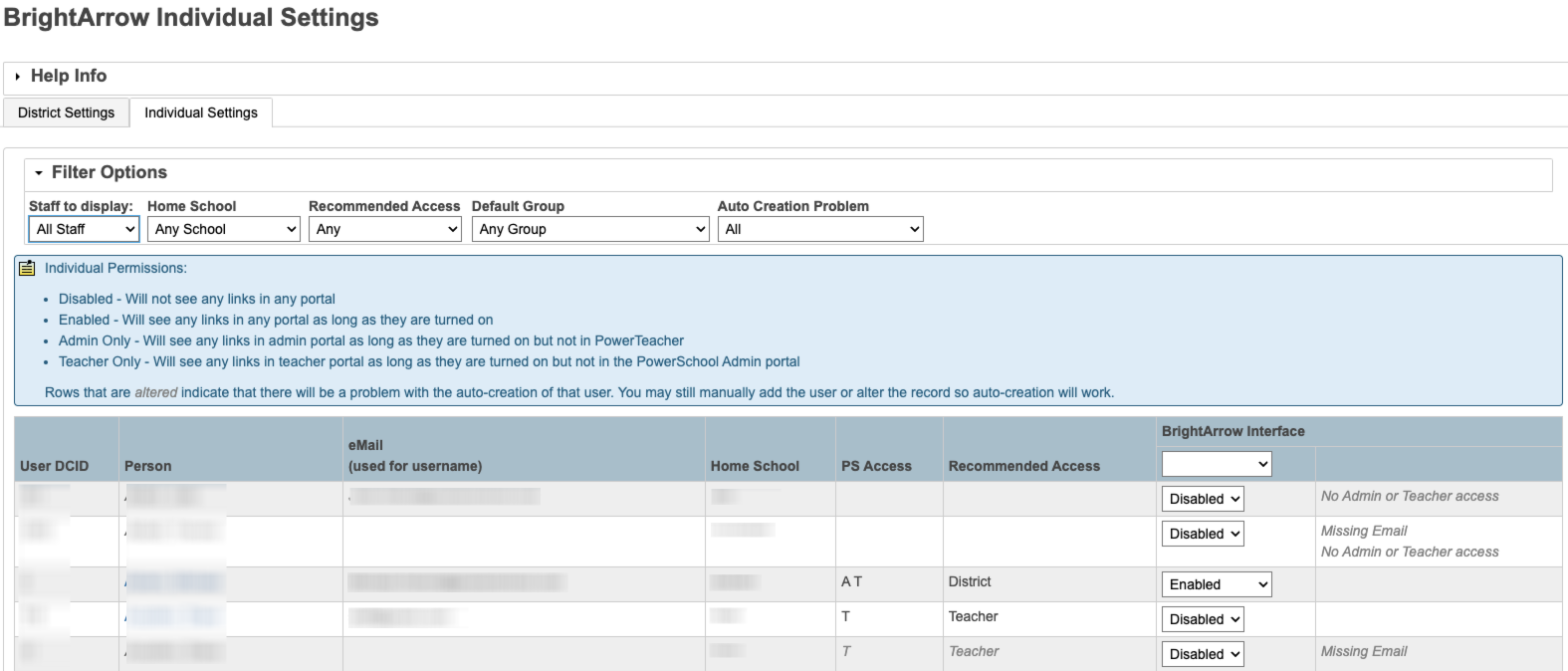Open Disabled dropdown in the upright Teacher row
This screenshot has width=1568, height=671.
1203,619
